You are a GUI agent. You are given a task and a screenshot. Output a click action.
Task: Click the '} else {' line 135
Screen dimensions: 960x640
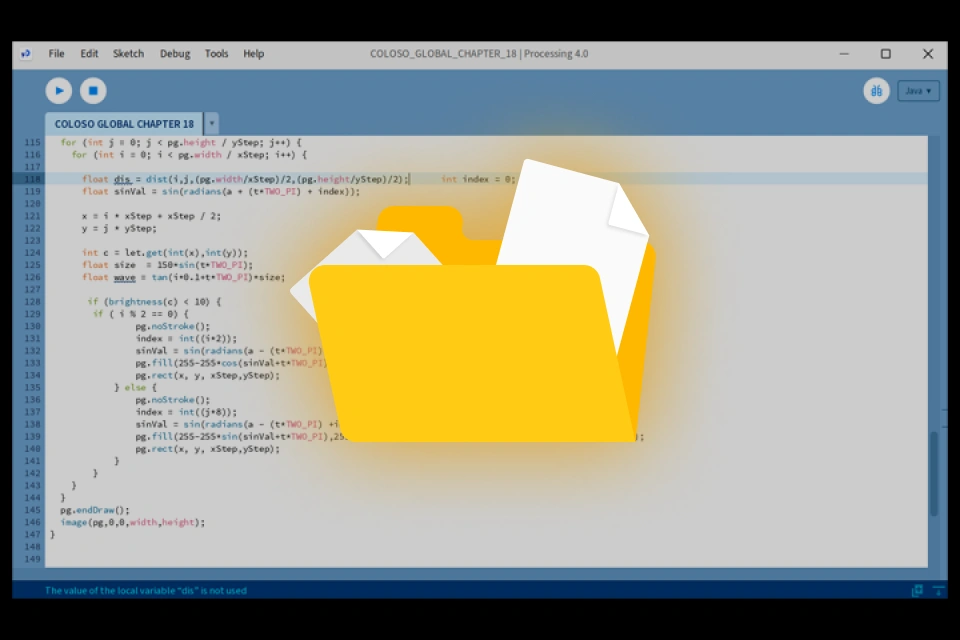click(x=135, y=387)
